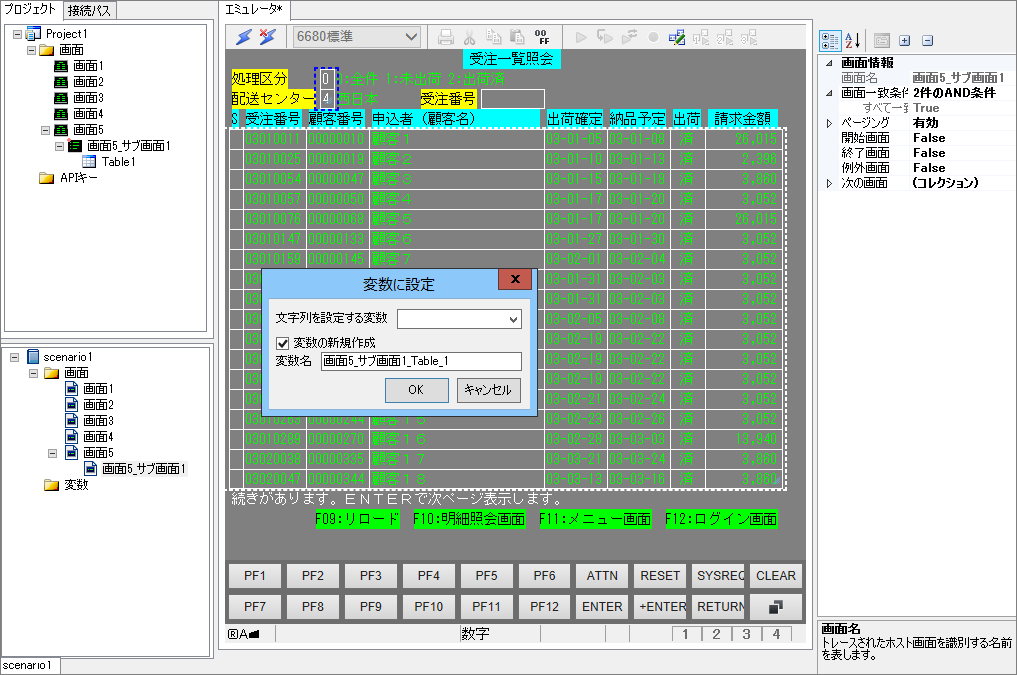This screenshot has width=1017, height=675.
Task: Click the CLEAR key button
Action: 776,576
